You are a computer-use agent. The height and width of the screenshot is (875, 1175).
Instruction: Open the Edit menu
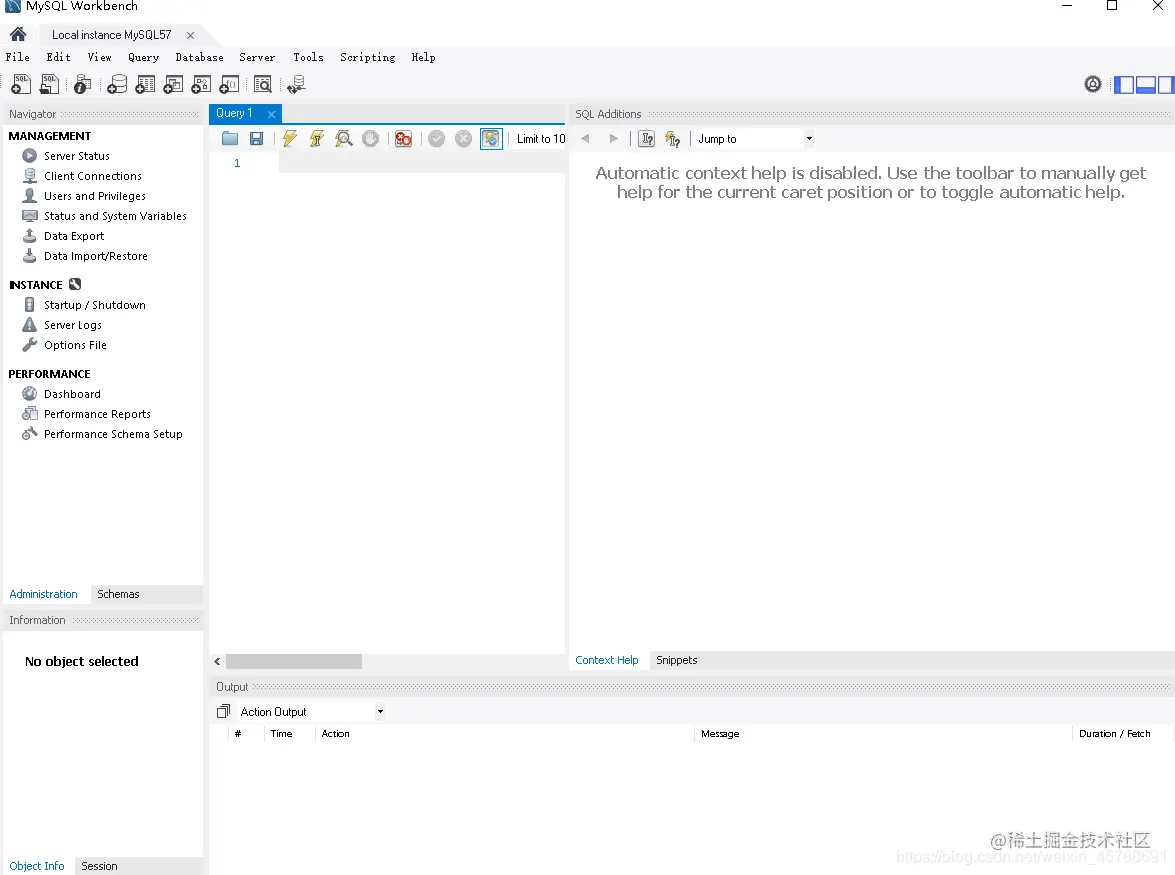tap(58, 57)
